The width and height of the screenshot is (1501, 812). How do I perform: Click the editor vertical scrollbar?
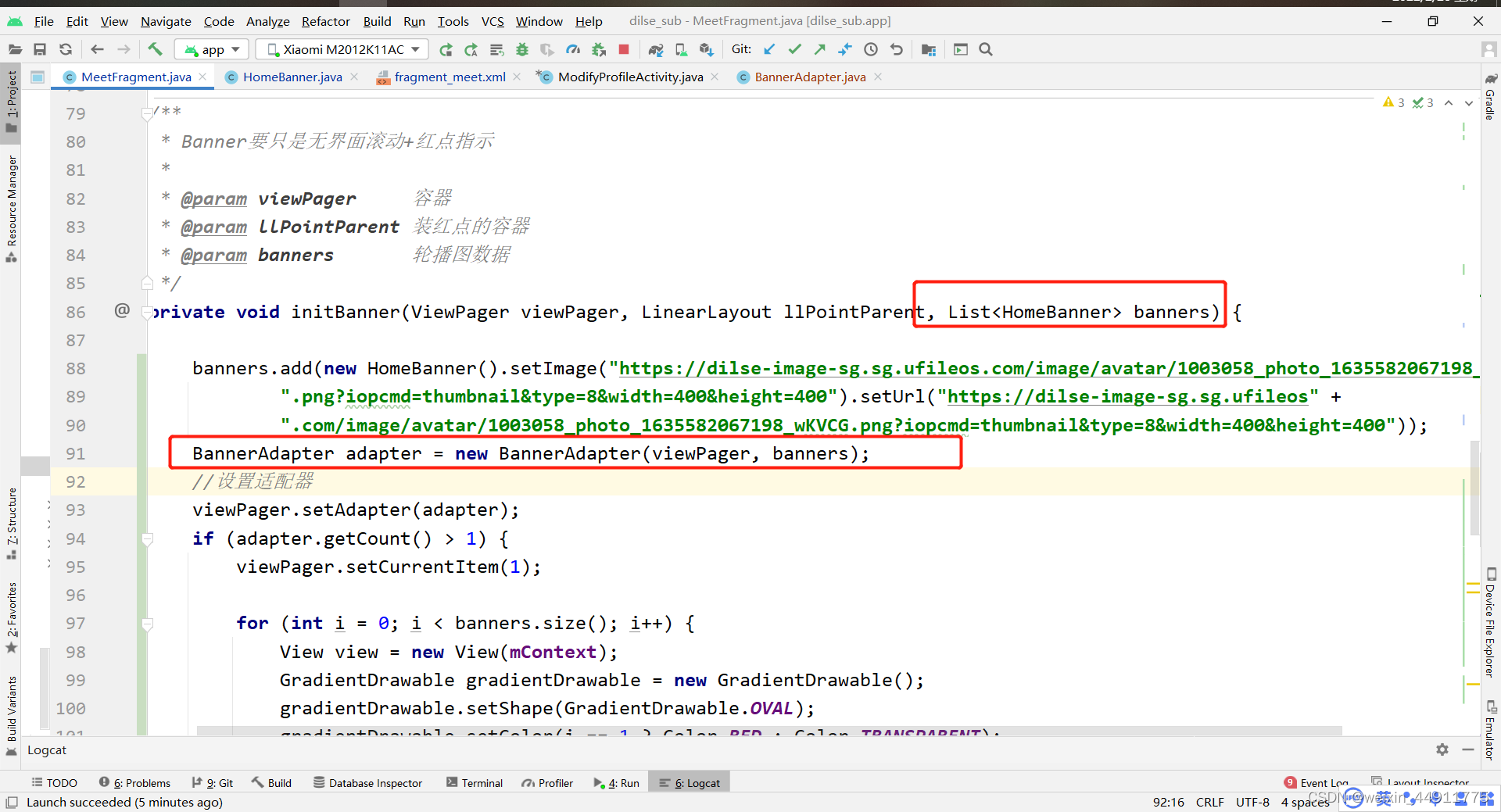(x=1474, y=488)
